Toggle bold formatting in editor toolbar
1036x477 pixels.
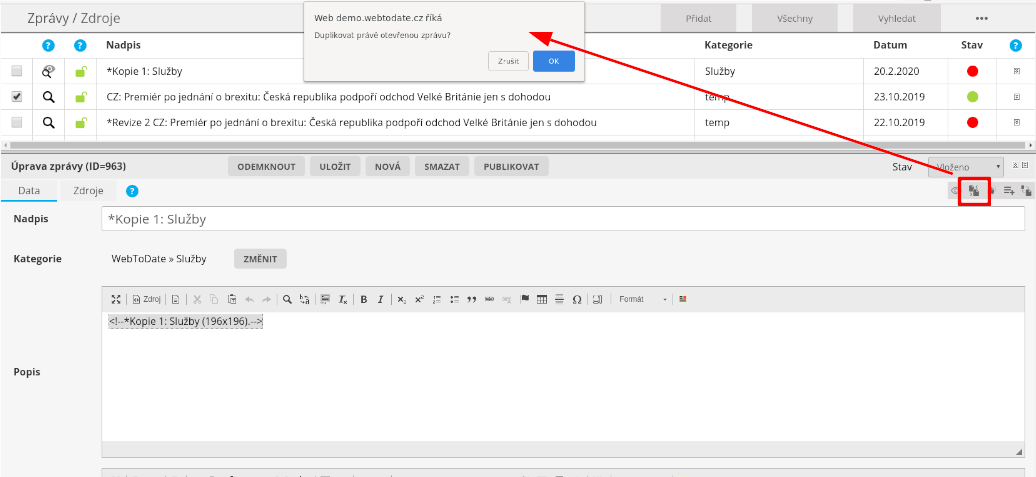pos(364,299)
